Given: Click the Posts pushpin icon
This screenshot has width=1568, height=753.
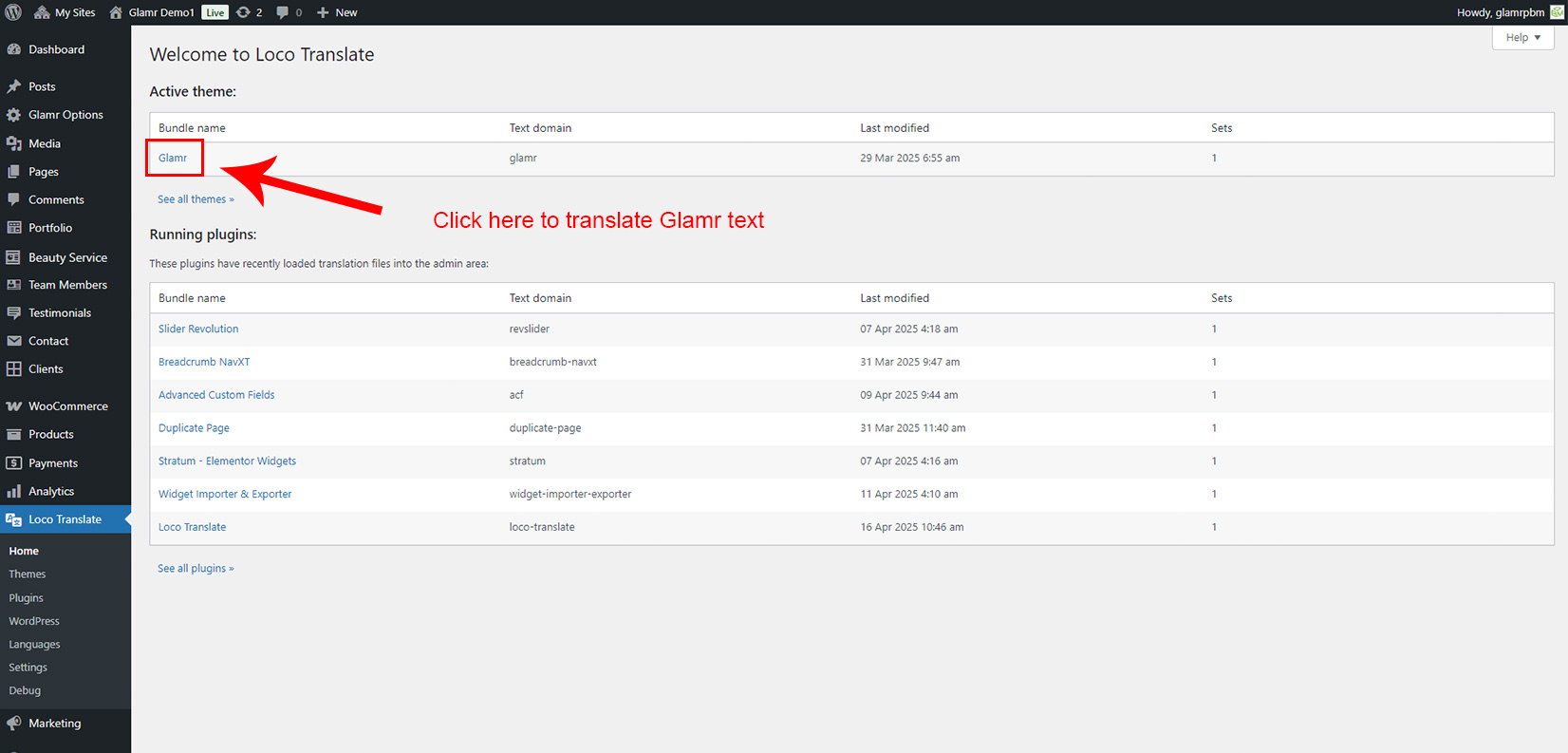Looking at the screenshot, I should [x=14, y=86].
